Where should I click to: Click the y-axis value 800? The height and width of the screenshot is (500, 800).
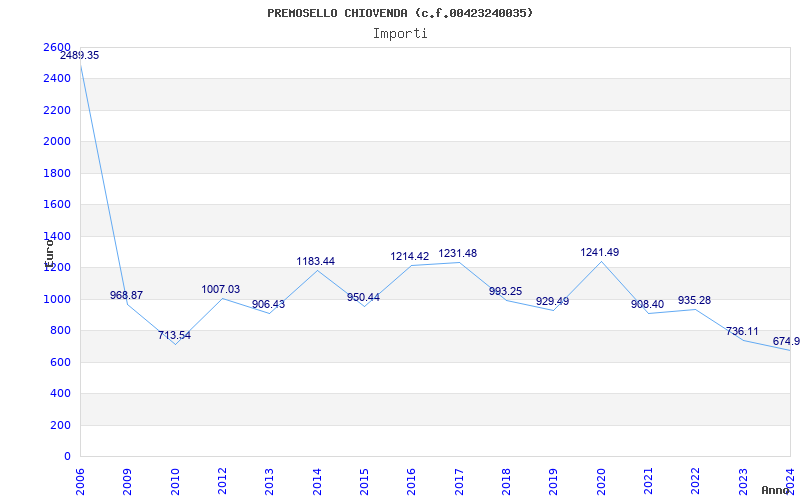pos(60,331)
